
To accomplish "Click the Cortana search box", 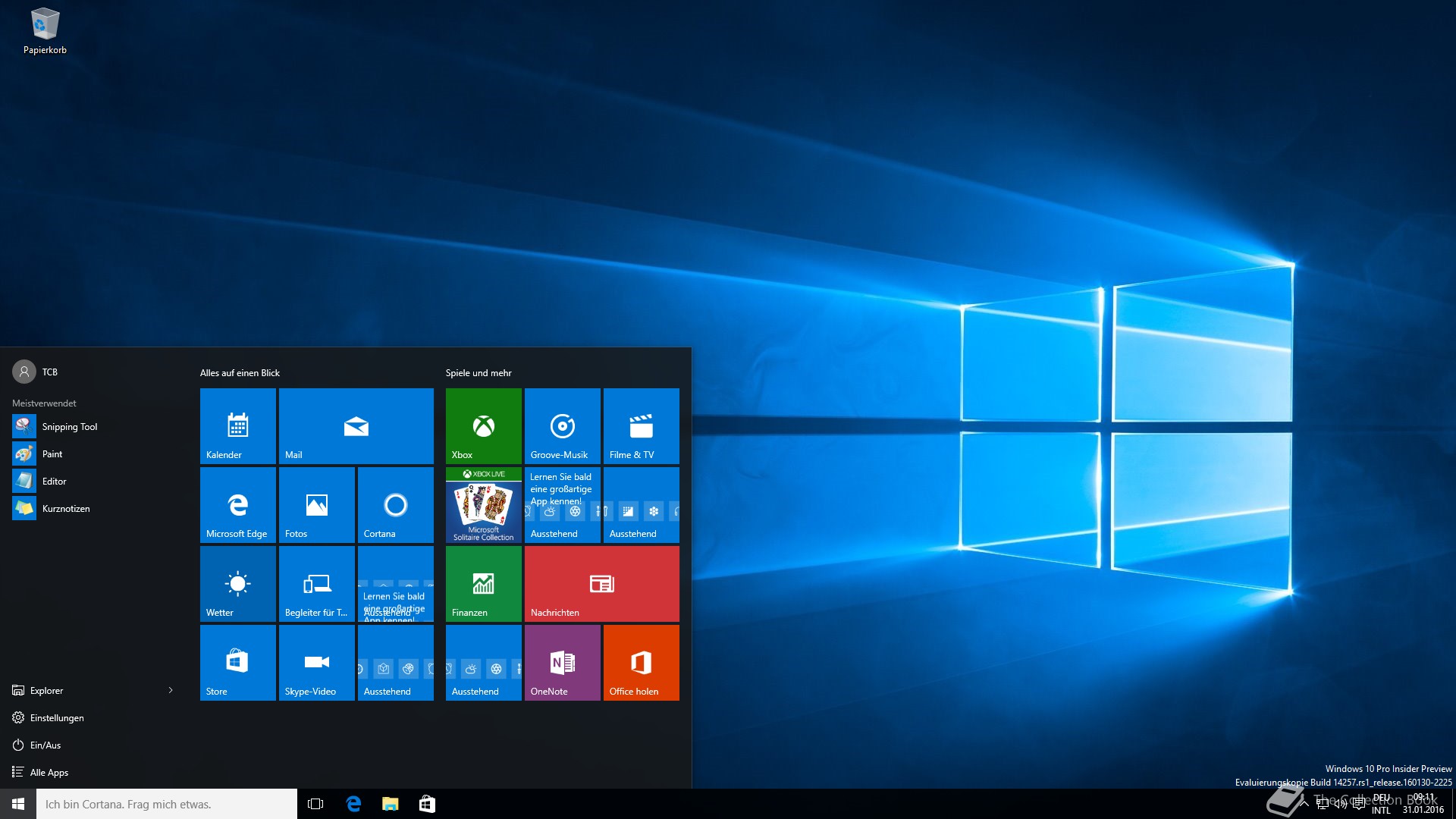I will click(167, 804).
